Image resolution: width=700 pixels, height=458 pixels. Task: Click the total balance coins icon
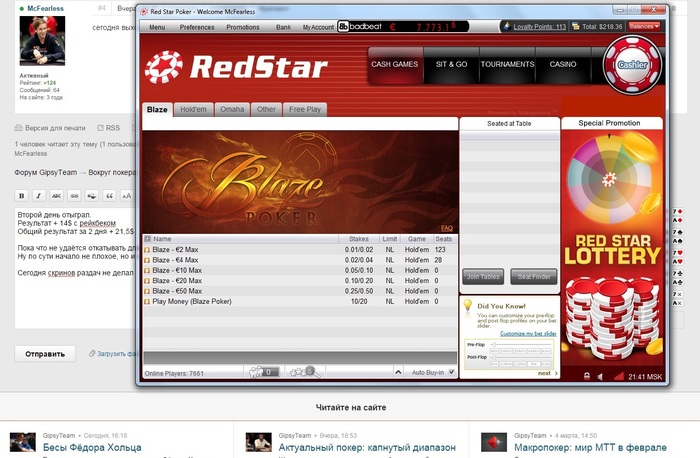[x=576, y=26]
